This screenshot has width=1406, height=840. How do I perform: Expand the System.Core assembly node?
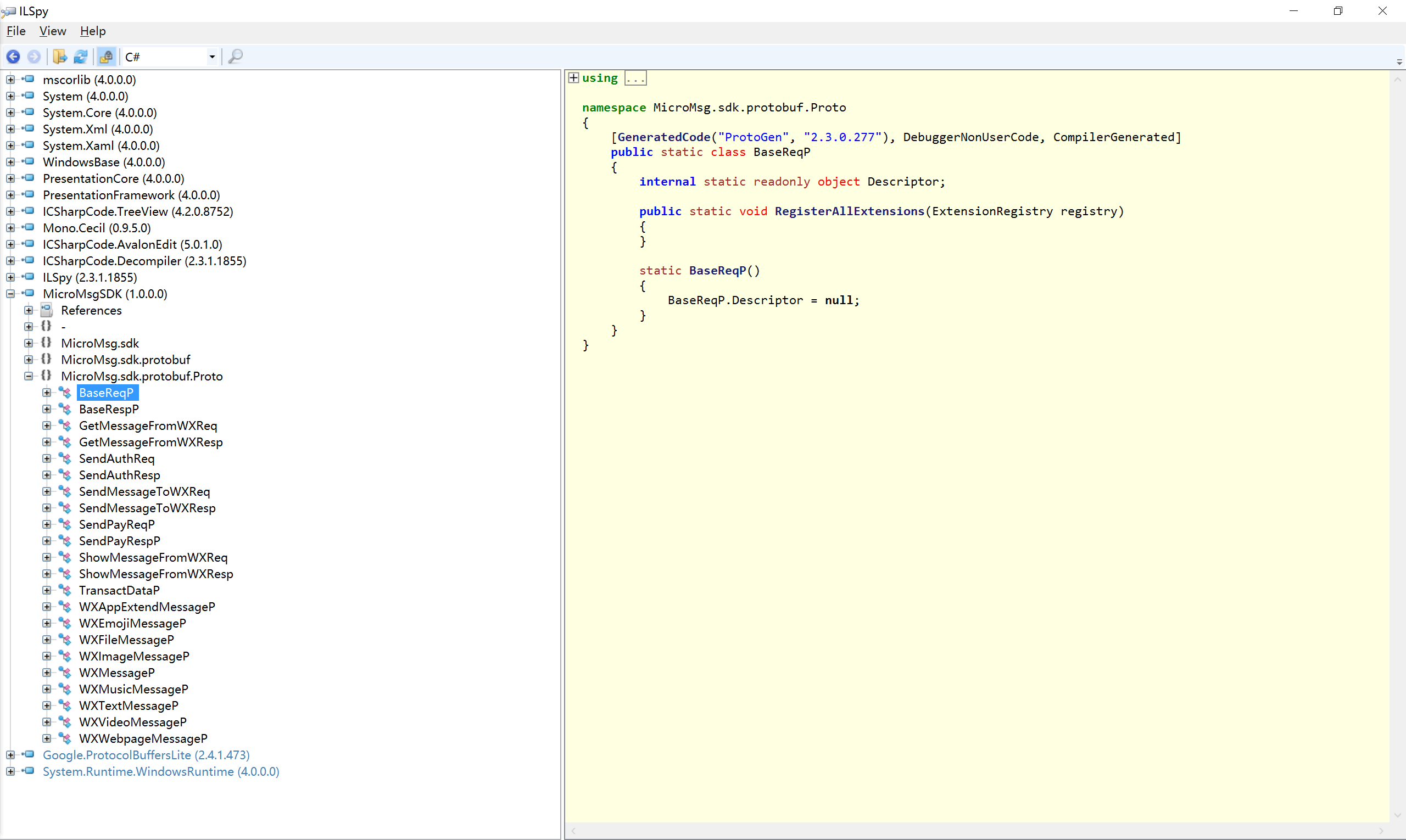(10, 113)
